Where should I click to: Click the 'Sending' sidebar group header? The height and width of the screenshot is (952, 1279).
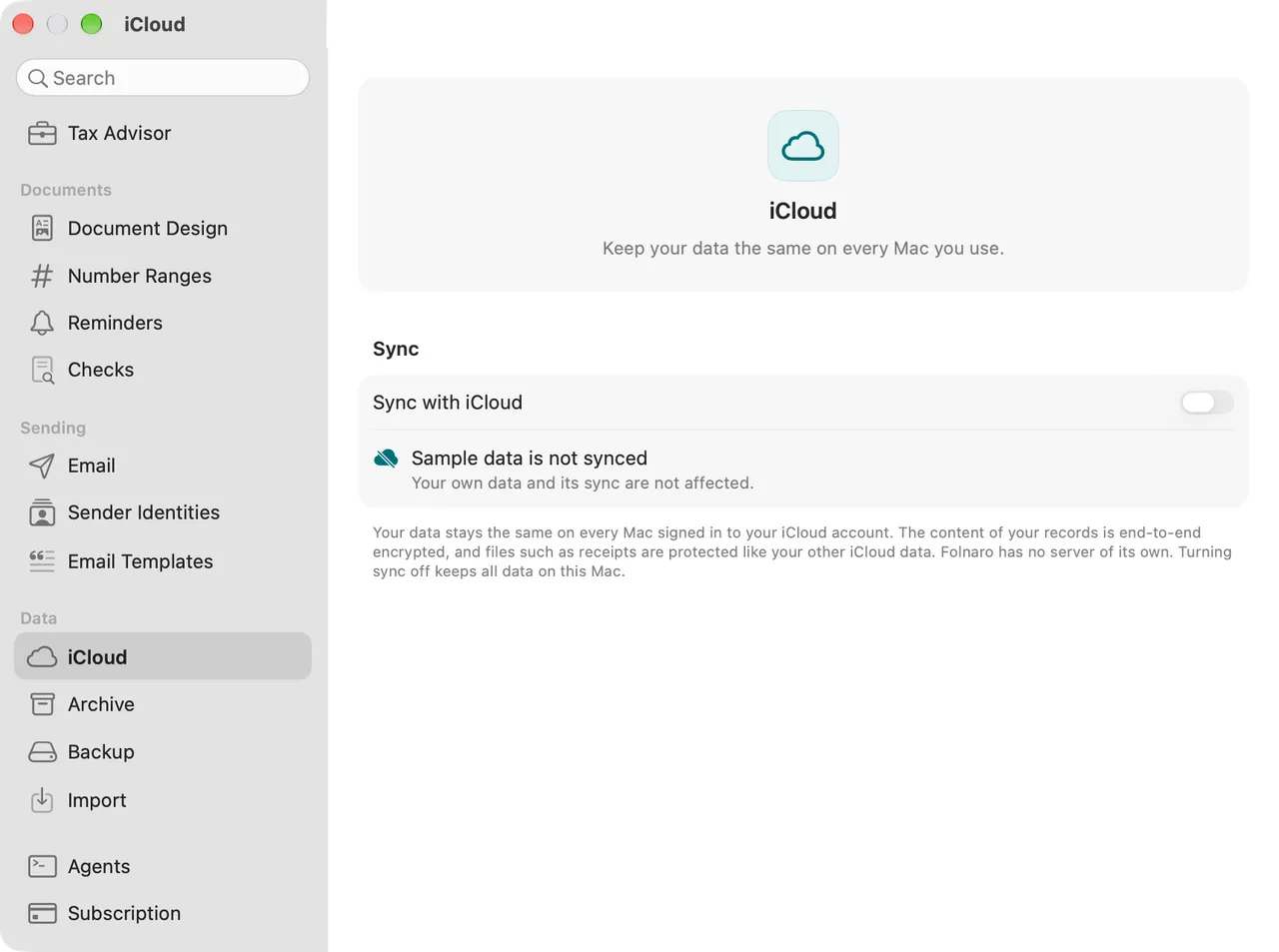point(53,428)
